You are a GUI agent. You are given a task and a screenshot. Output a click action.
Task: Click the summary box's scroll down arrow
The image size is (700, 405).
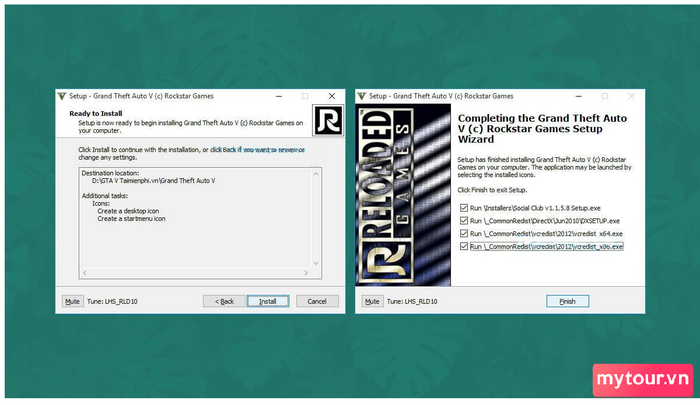click(x=316, y=263)
